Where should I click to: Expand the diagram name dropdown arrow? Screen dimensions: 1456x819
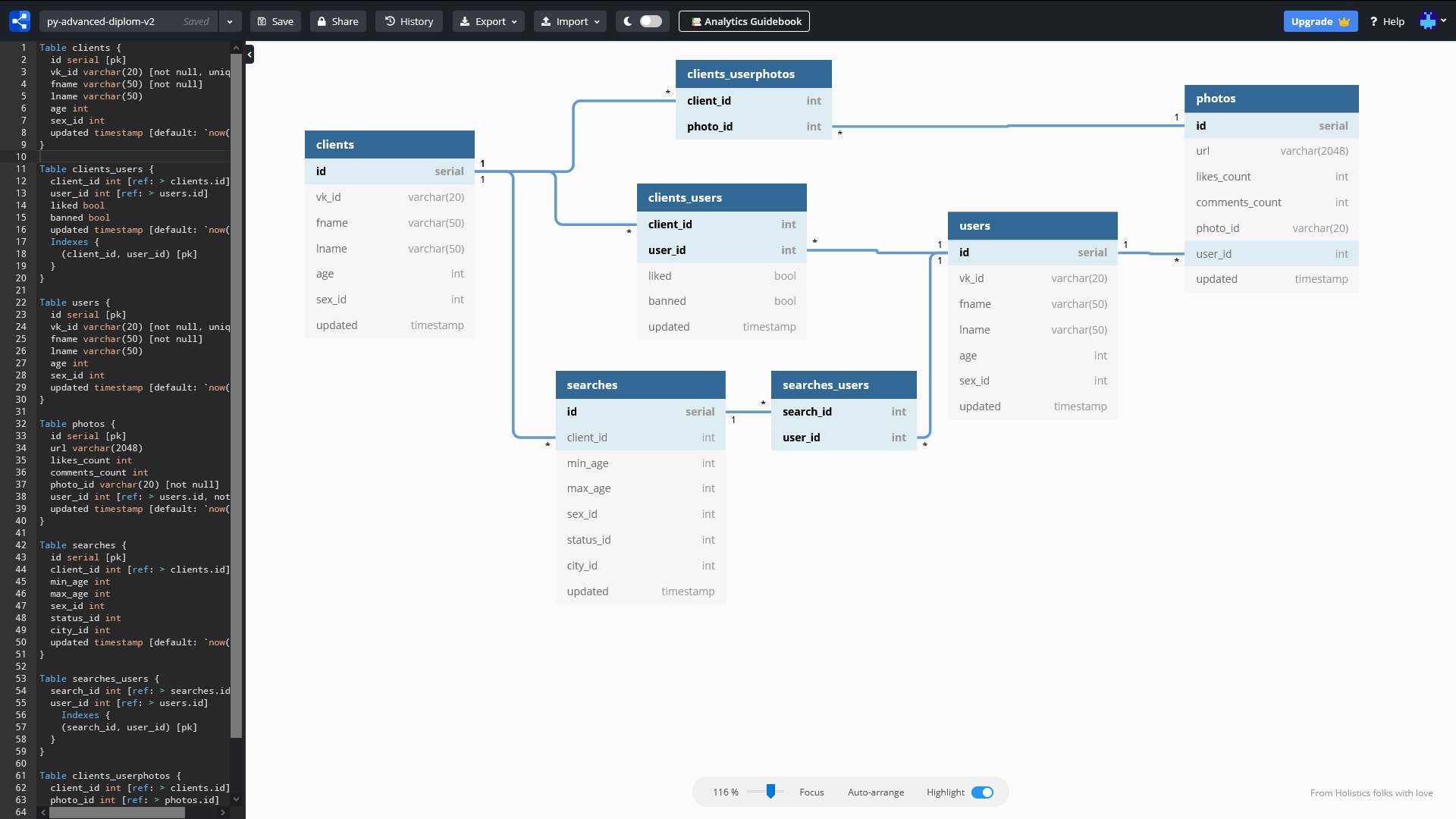(x=230, y=21)
